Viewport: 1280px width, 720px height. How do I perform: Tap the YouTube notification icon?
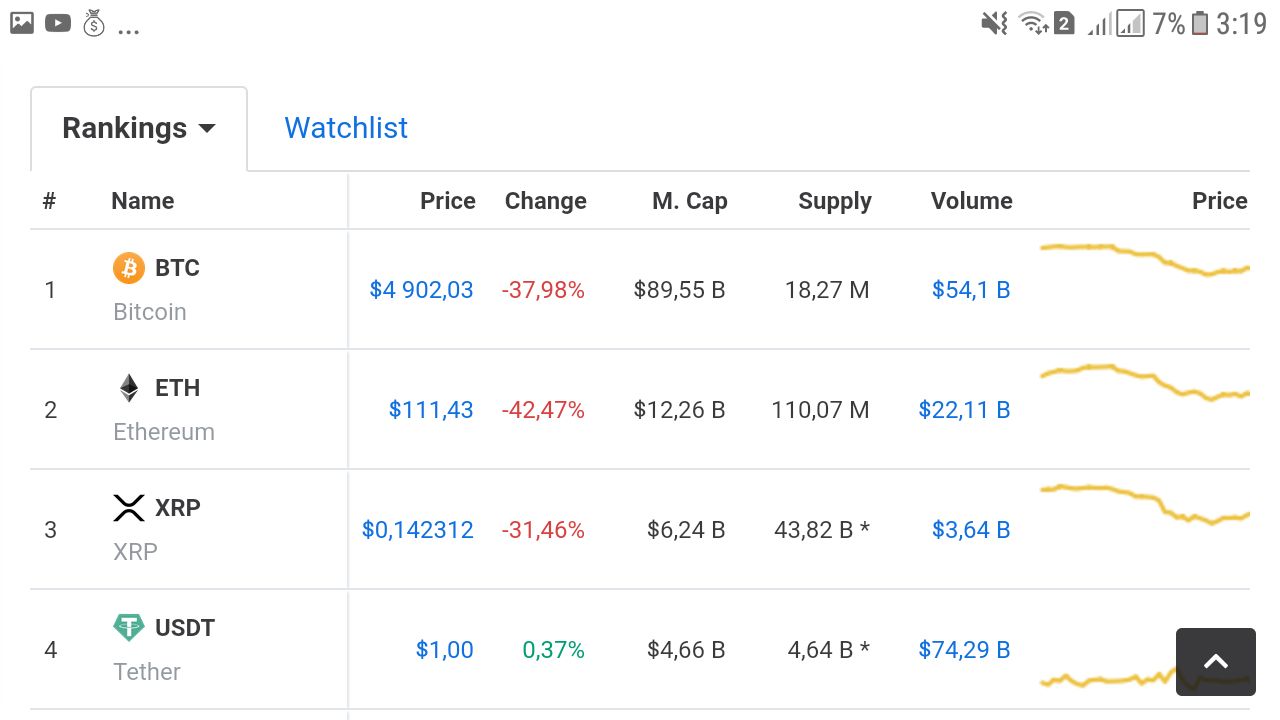coord(58,23)
